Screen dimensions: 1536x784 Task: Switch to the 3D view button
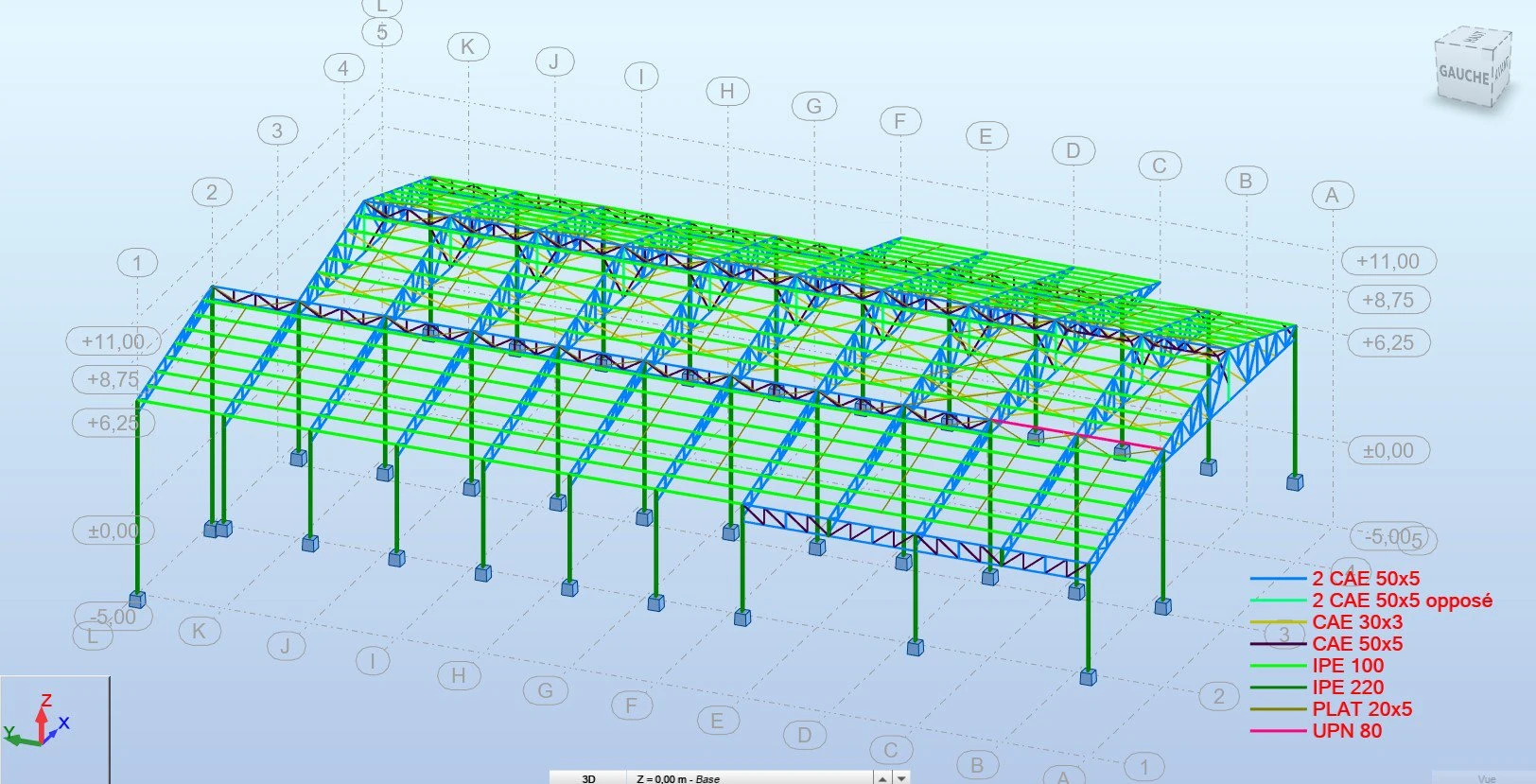pyautogui.click(x=588, y=778)
